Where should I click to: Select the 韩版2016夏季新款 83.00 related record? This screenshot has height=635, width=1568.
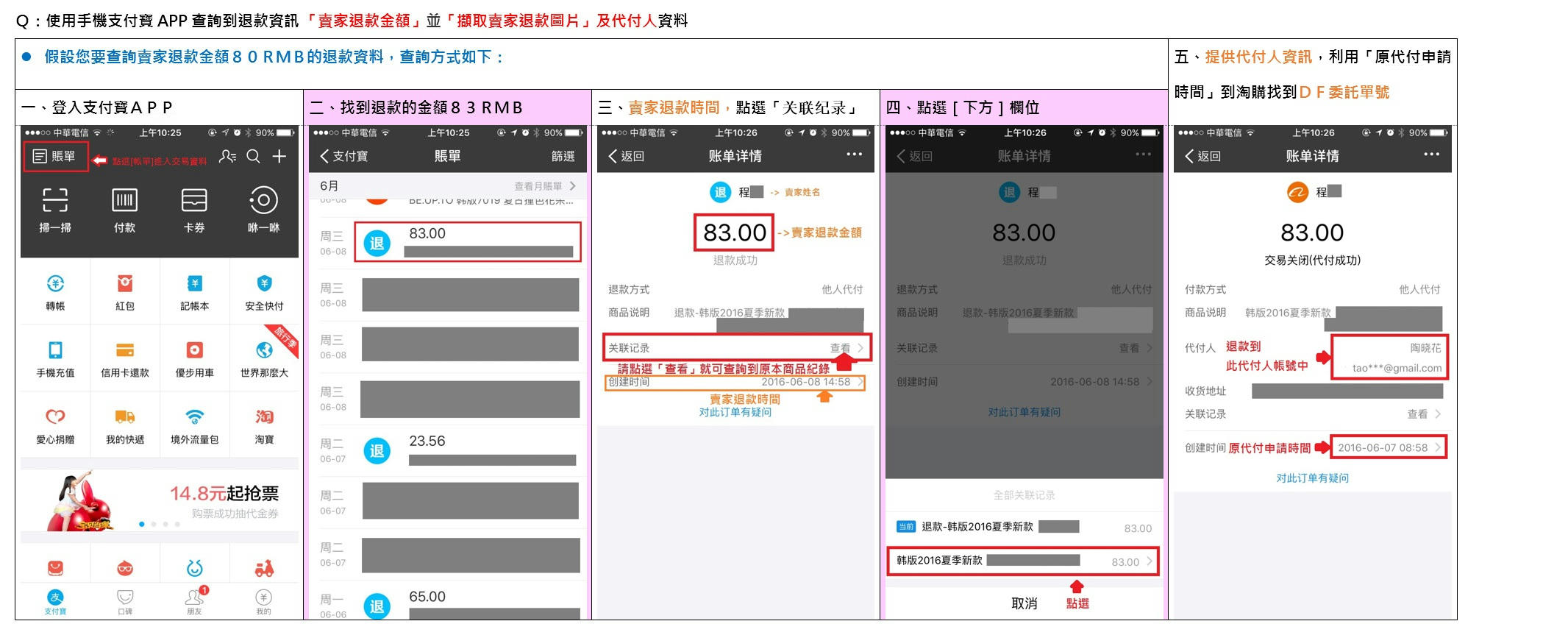1024,561
